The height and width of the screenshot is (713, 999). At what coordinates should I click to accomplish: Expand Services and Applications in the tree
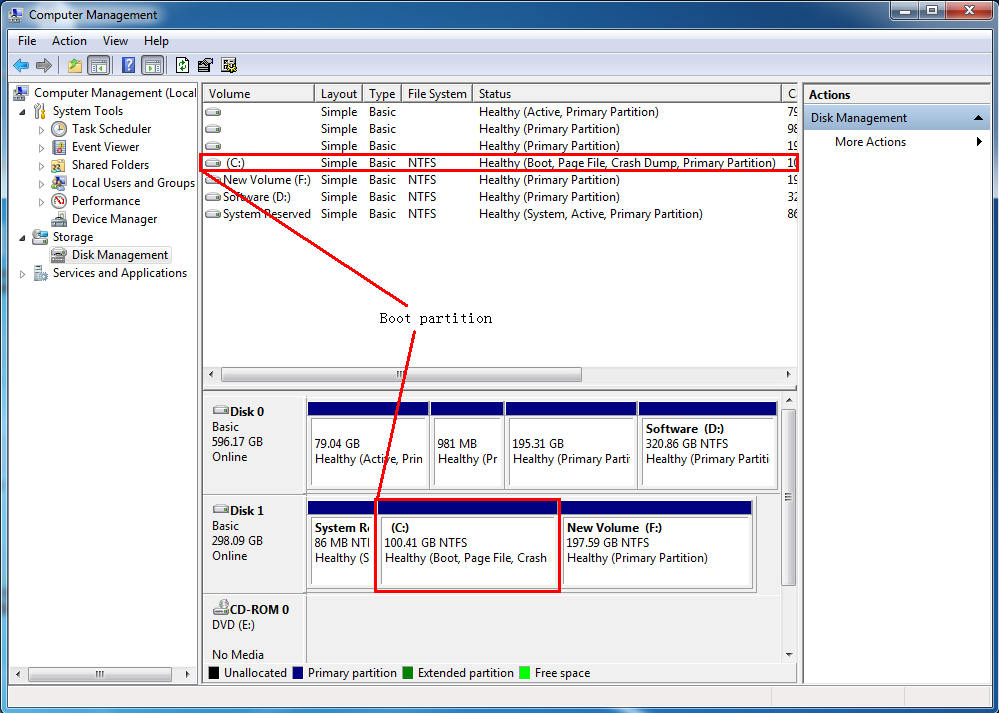coord(21,272)
